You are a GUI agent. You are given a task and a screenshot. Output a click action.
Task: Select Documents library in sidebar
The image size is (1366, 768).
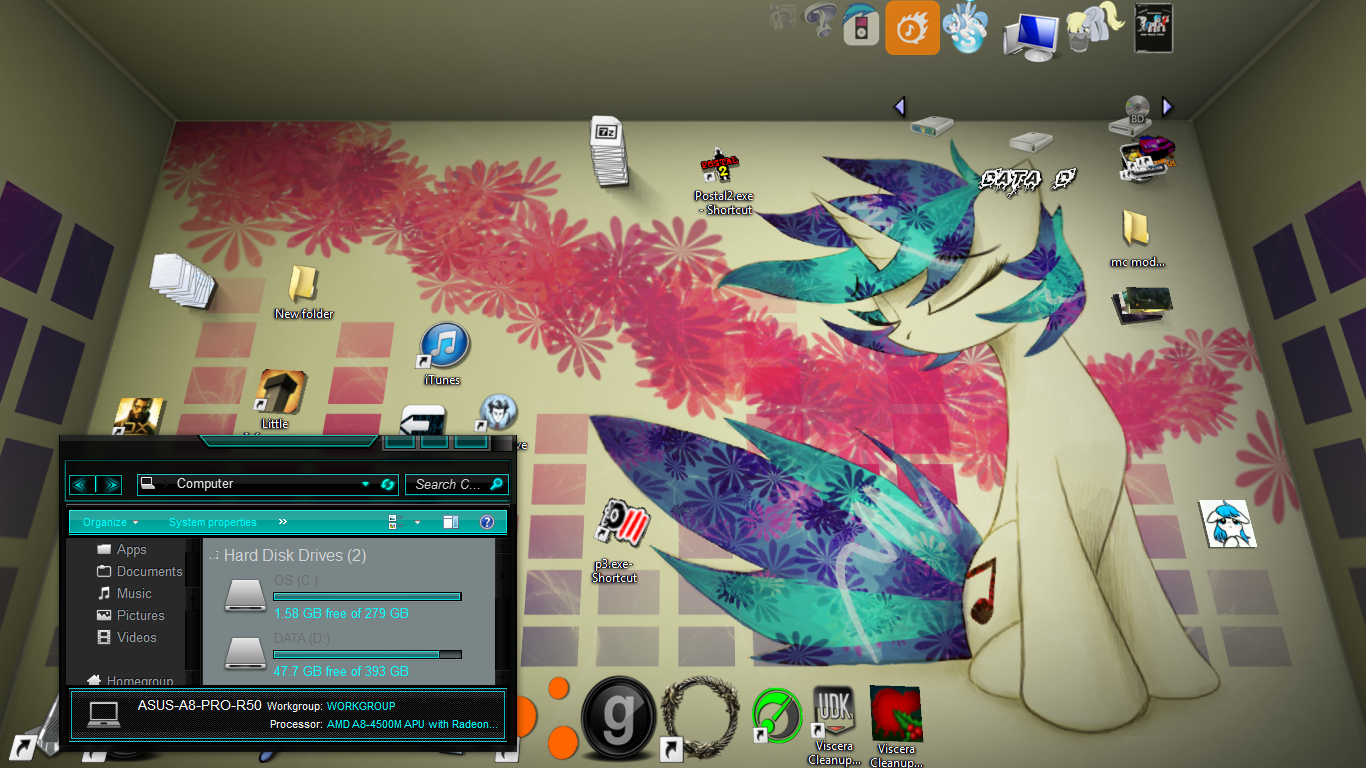pos(139,571)
